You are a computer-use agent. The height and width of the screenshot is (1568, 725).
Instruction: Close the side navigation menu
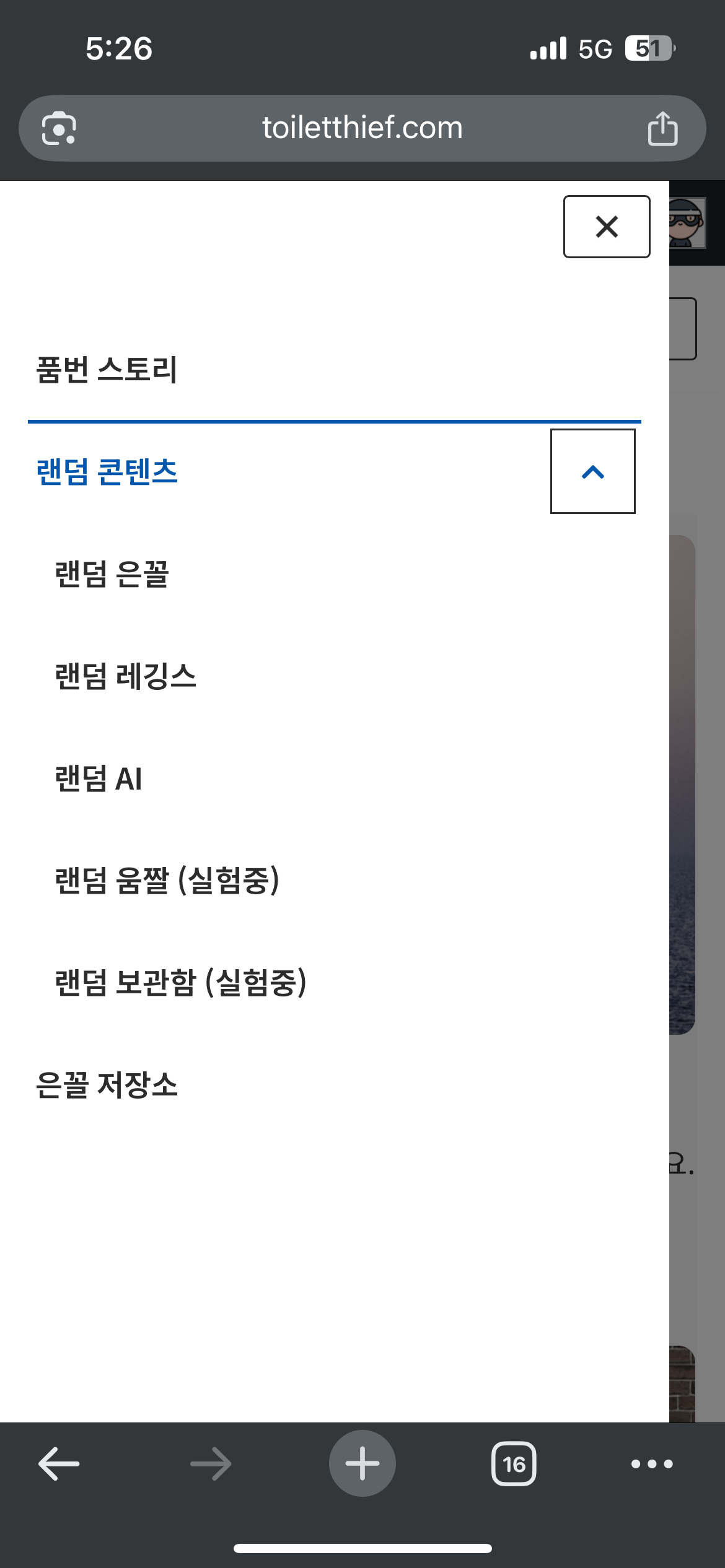(607, 227)
